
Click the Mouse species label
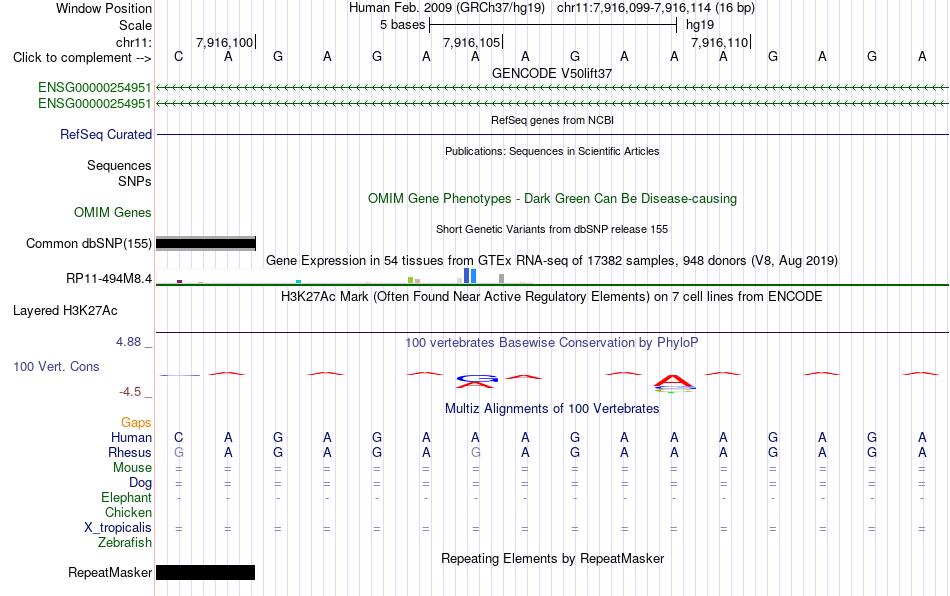132,468
